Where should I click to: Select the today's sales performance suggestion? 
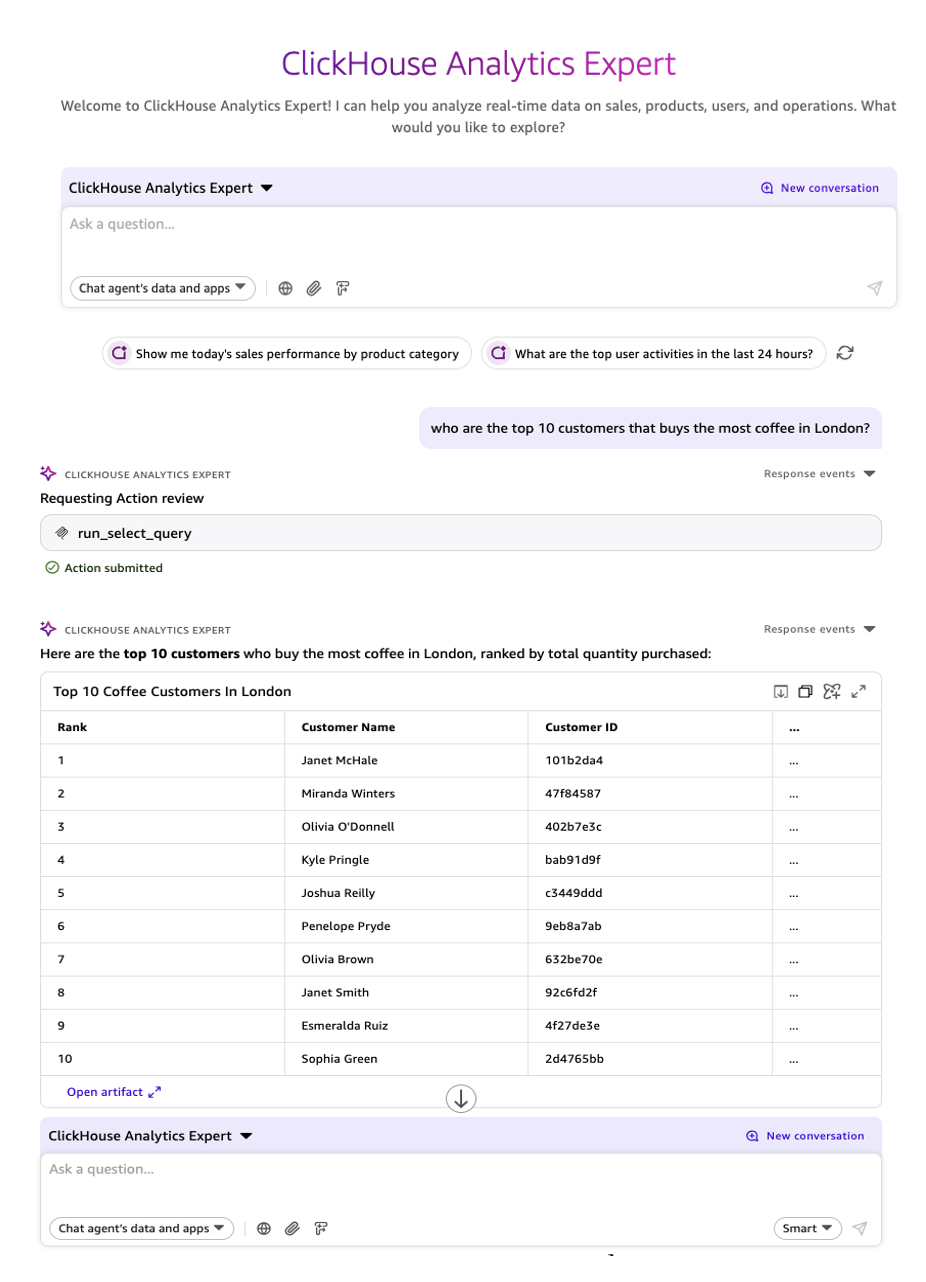pos(286,353)
